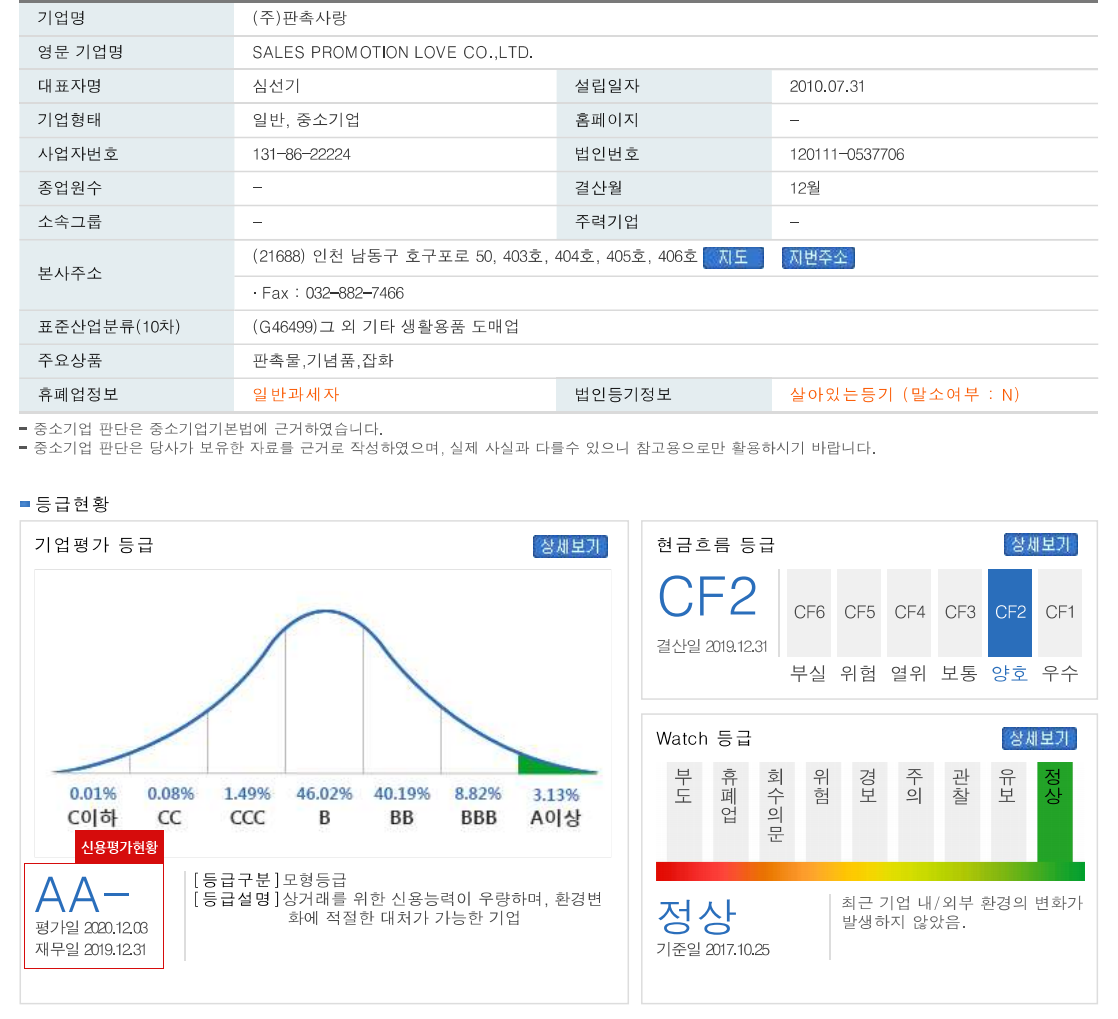Screen dimensions: 1118x1019
Task: Click the large 정상 status heading
Action: point(696,915)
